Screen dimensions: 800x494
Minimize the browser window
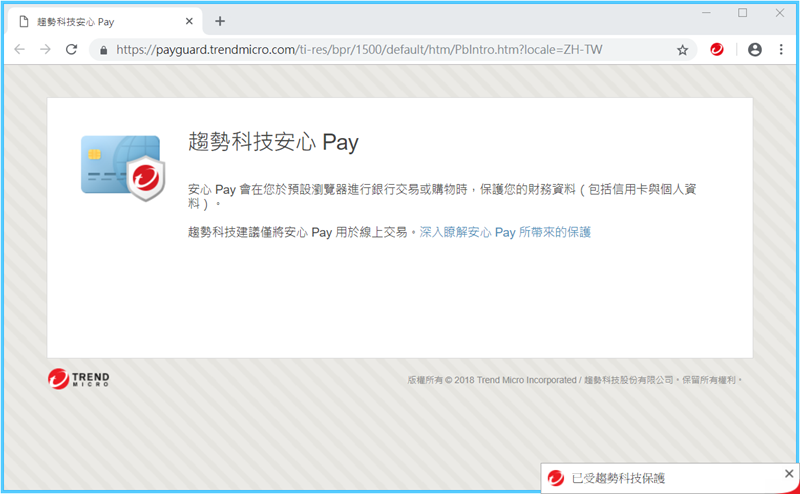pos(706,13)
